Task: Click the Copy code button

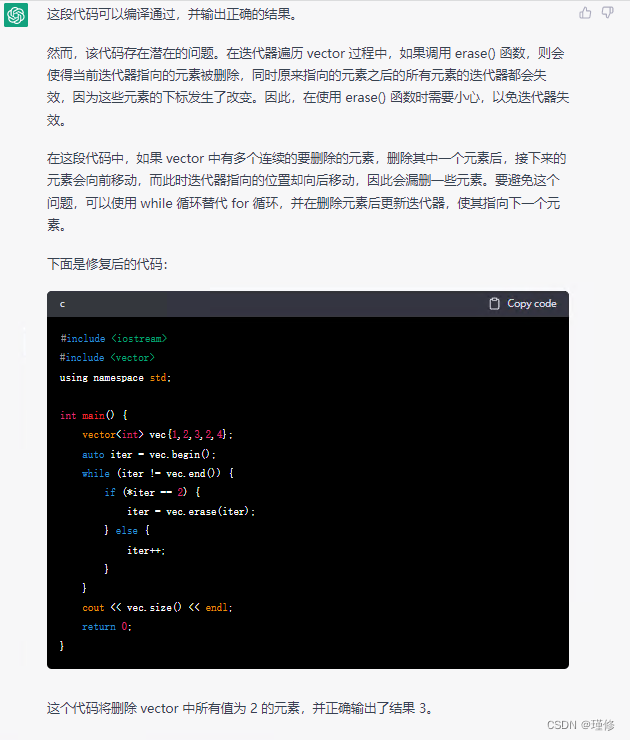Action: pyautogui.click(x=523, y=303)
